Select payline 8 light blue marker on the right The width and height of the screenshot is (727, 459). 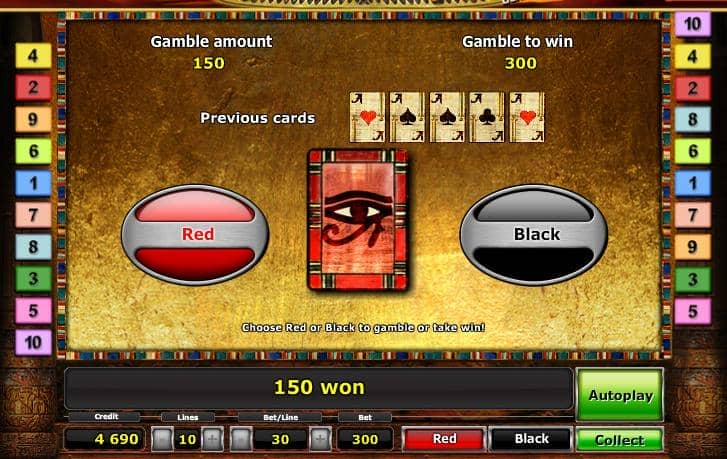tap(693, 119)
